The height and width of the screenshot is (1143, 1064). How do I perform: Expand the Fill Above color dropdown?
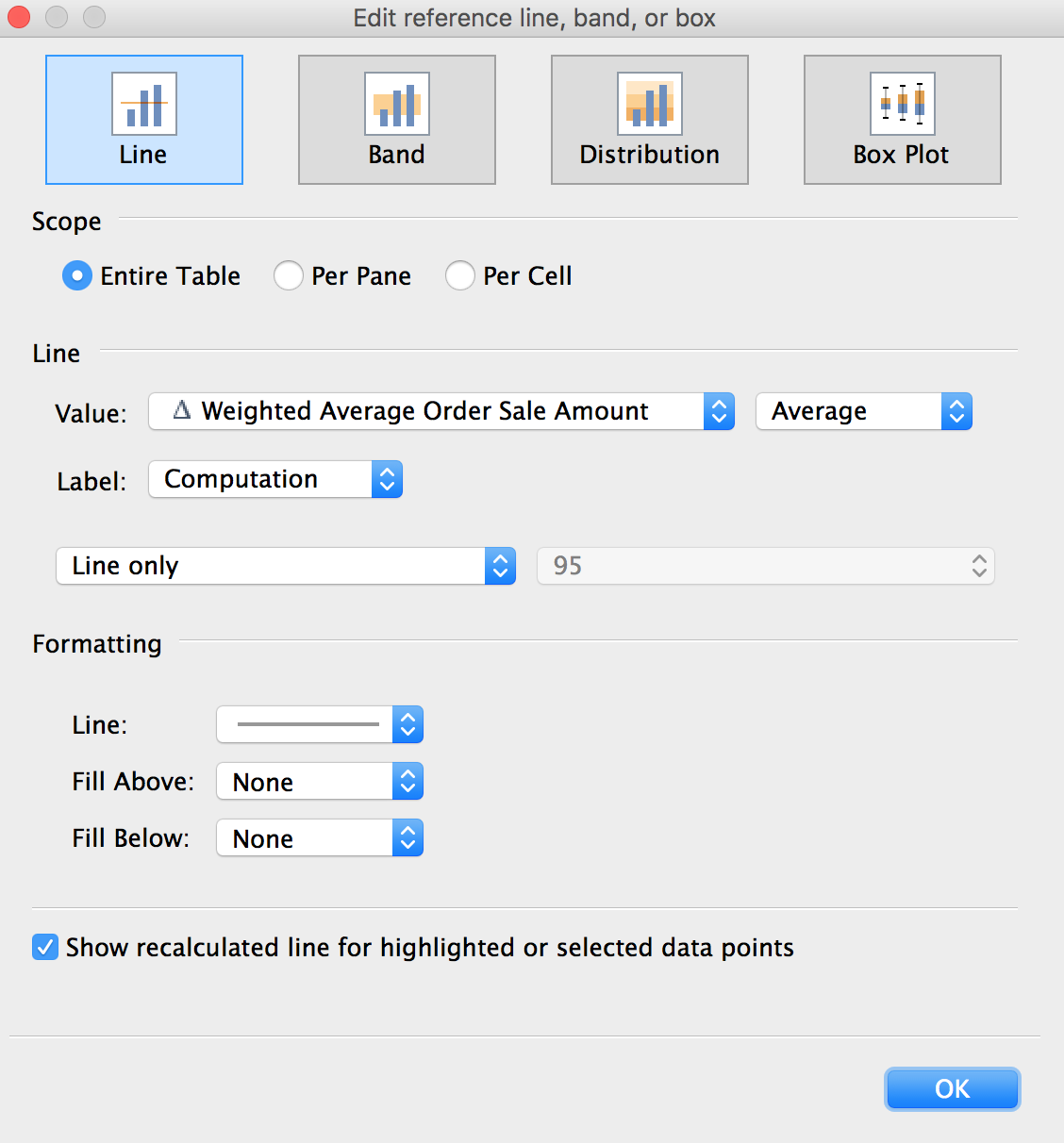pyautogui.click(x=320, y=782)
